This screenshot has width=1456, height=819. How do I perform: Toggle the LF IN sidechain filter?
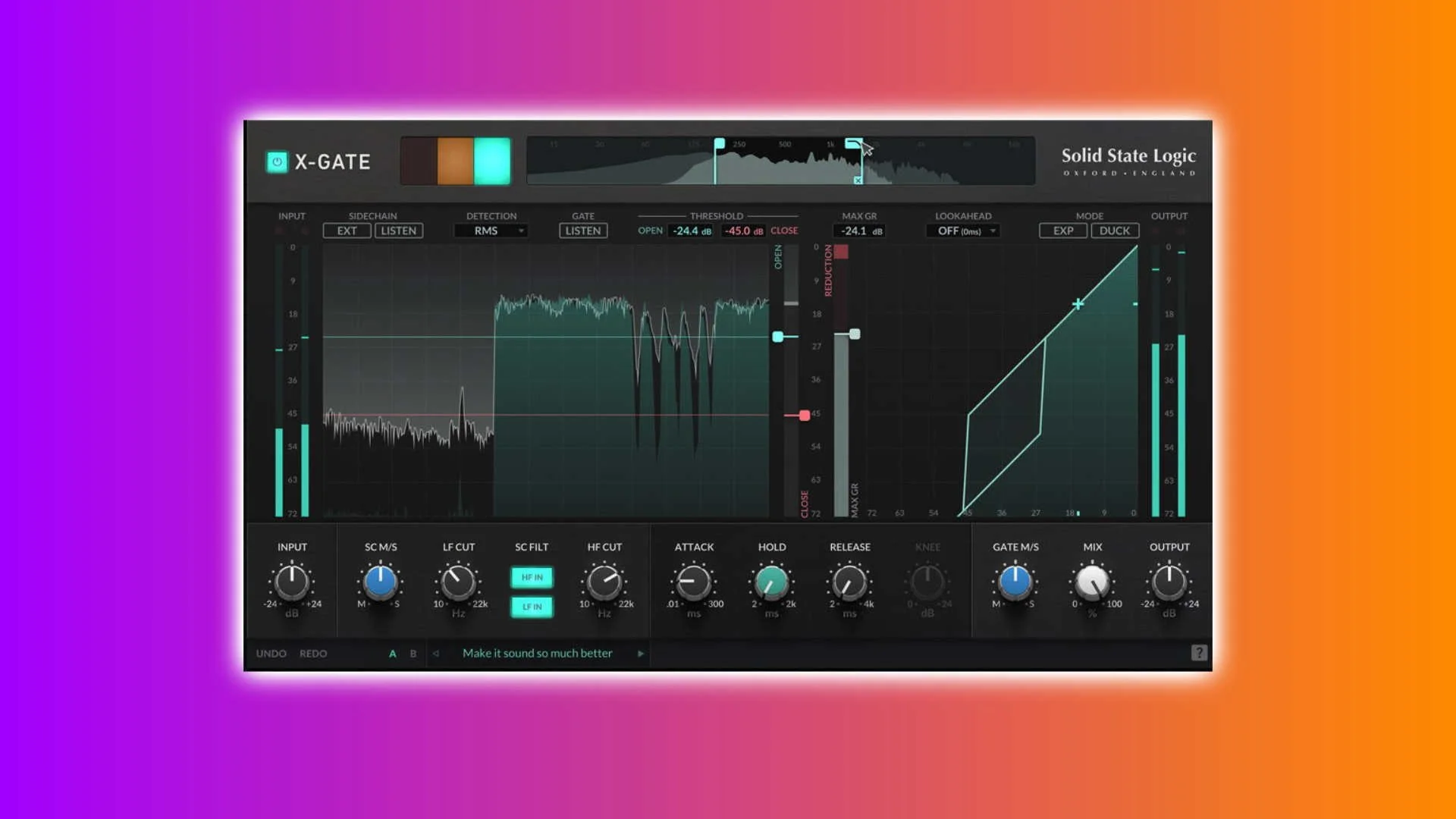532,607
